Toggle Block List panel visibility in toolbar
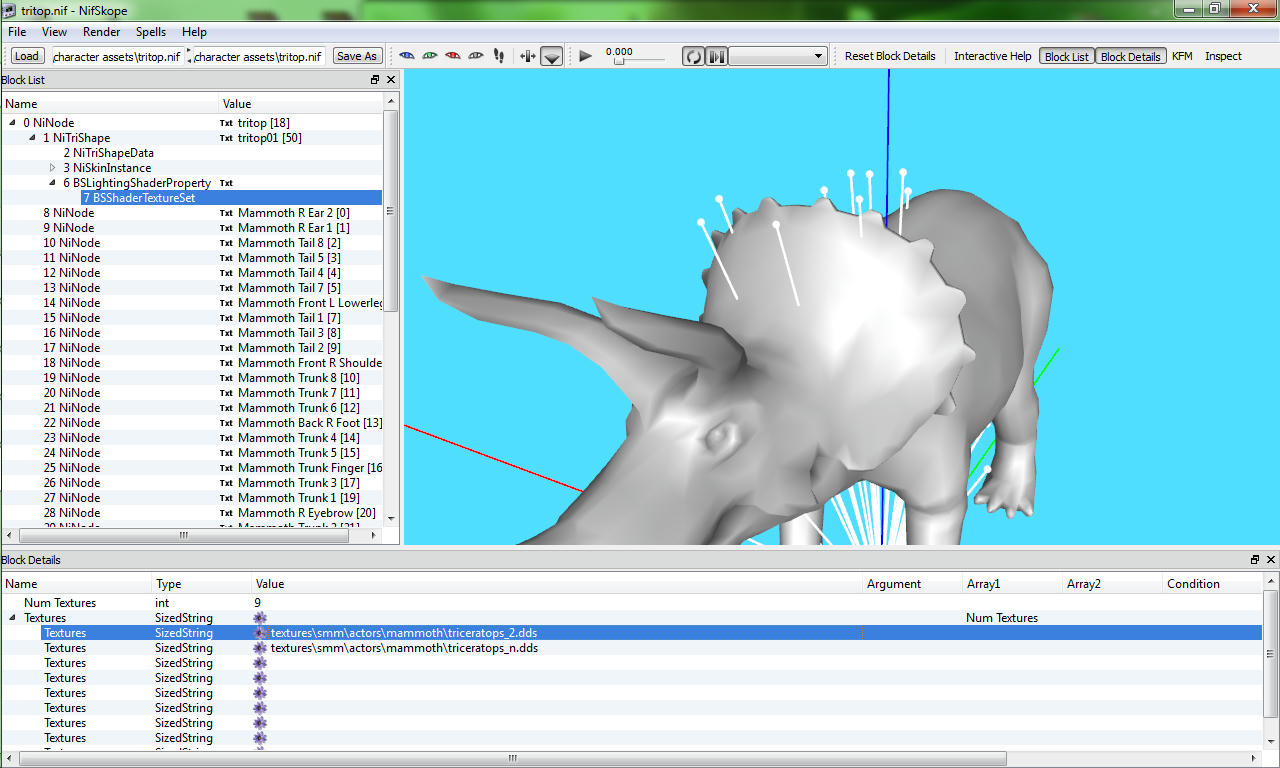The height and width of the screenshot is (768, 1280). (1067, 56)
